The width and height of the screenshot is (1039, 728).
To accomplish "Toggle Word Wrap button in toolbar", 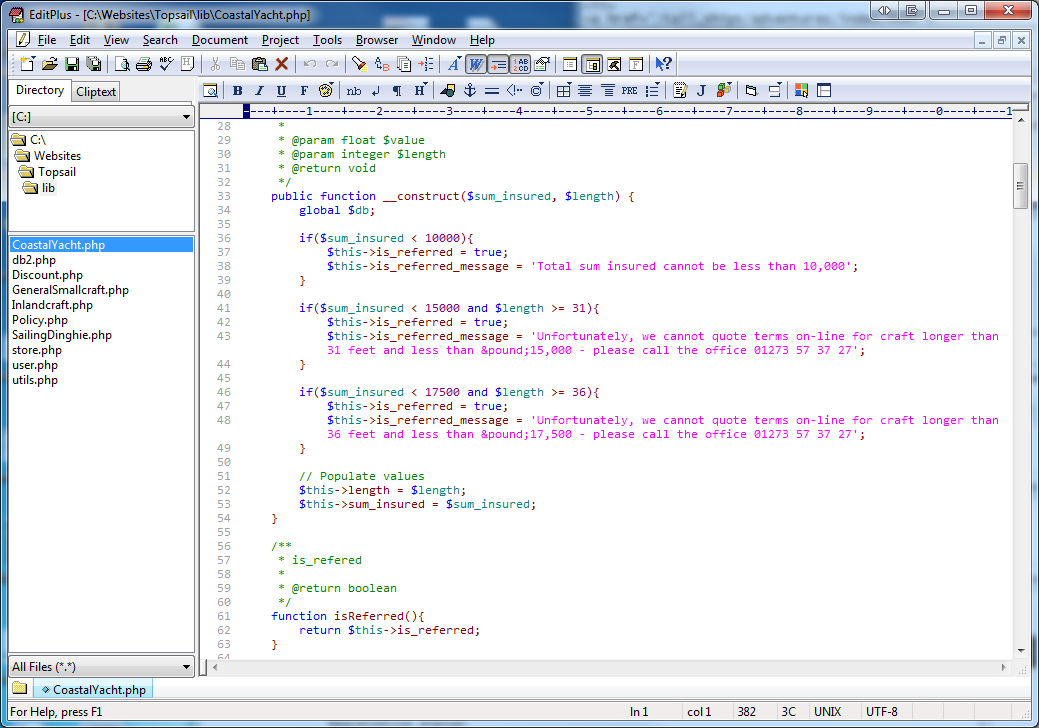I will [x=476, y=64].
